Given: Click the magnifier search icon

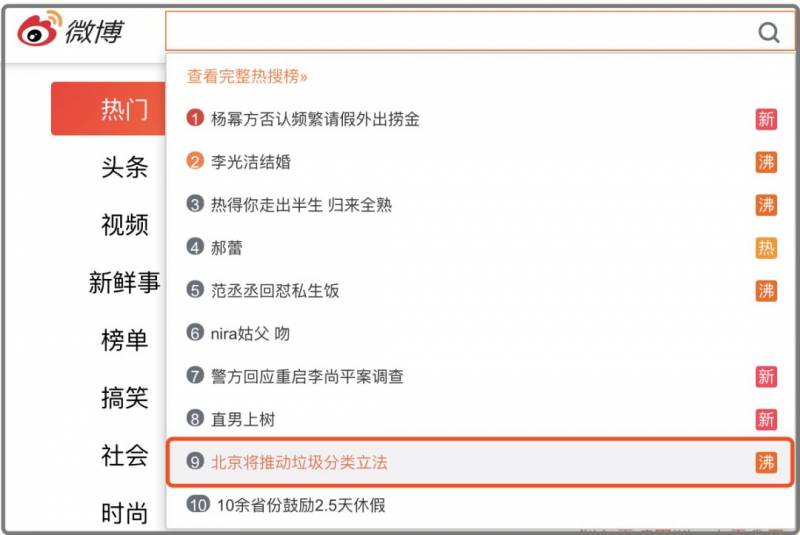Looking at the screenshot, I should 768,32.
